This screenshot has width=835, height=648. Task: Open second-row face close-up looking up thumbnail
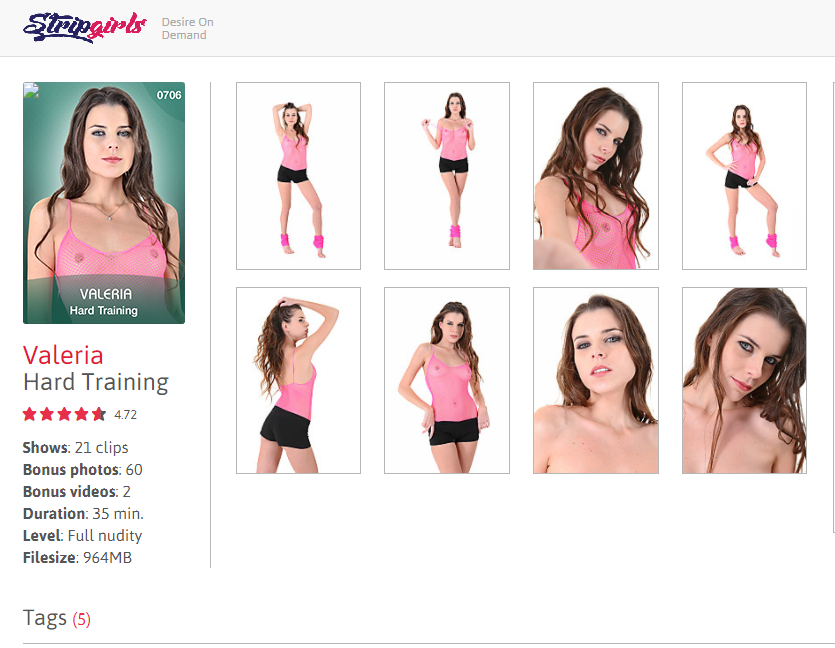[x=596, y=380]
